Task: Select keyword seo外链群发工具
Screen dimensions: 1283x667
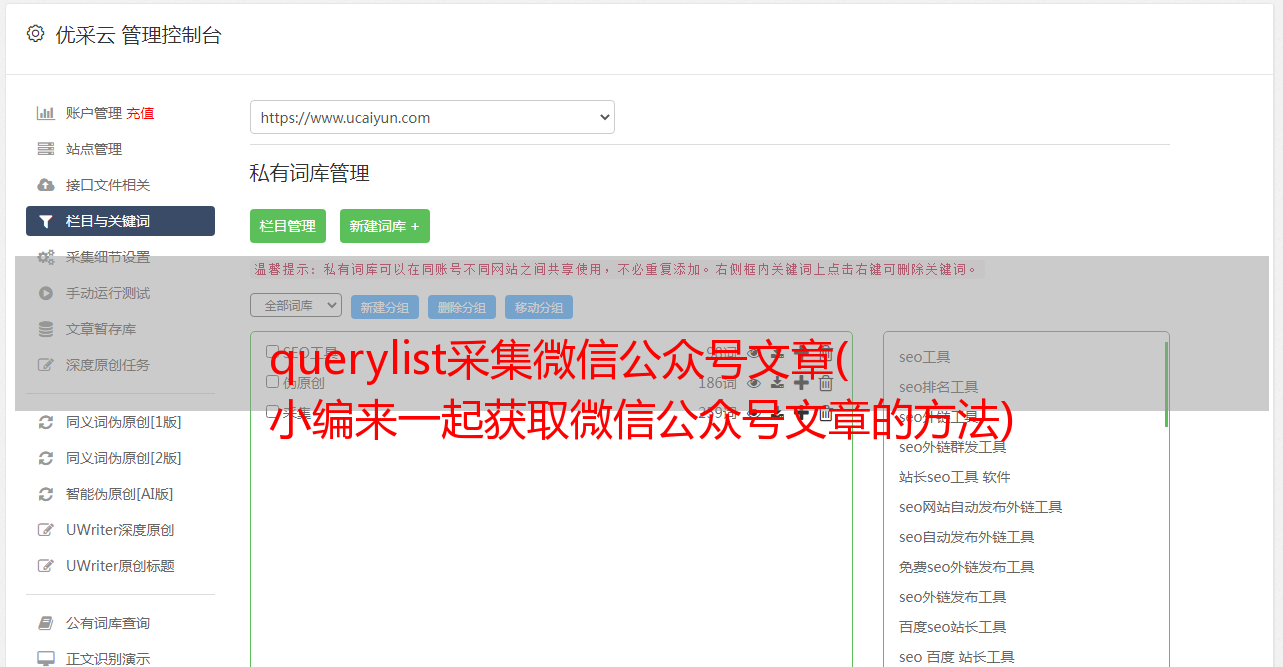Action: click(x=953, y=447)
